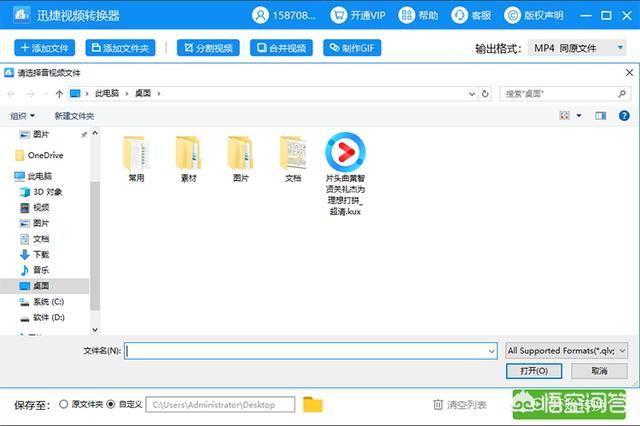Click the navigation pane scroll up arrow
This screenshot has width=640, height=426.
(95, 133)
